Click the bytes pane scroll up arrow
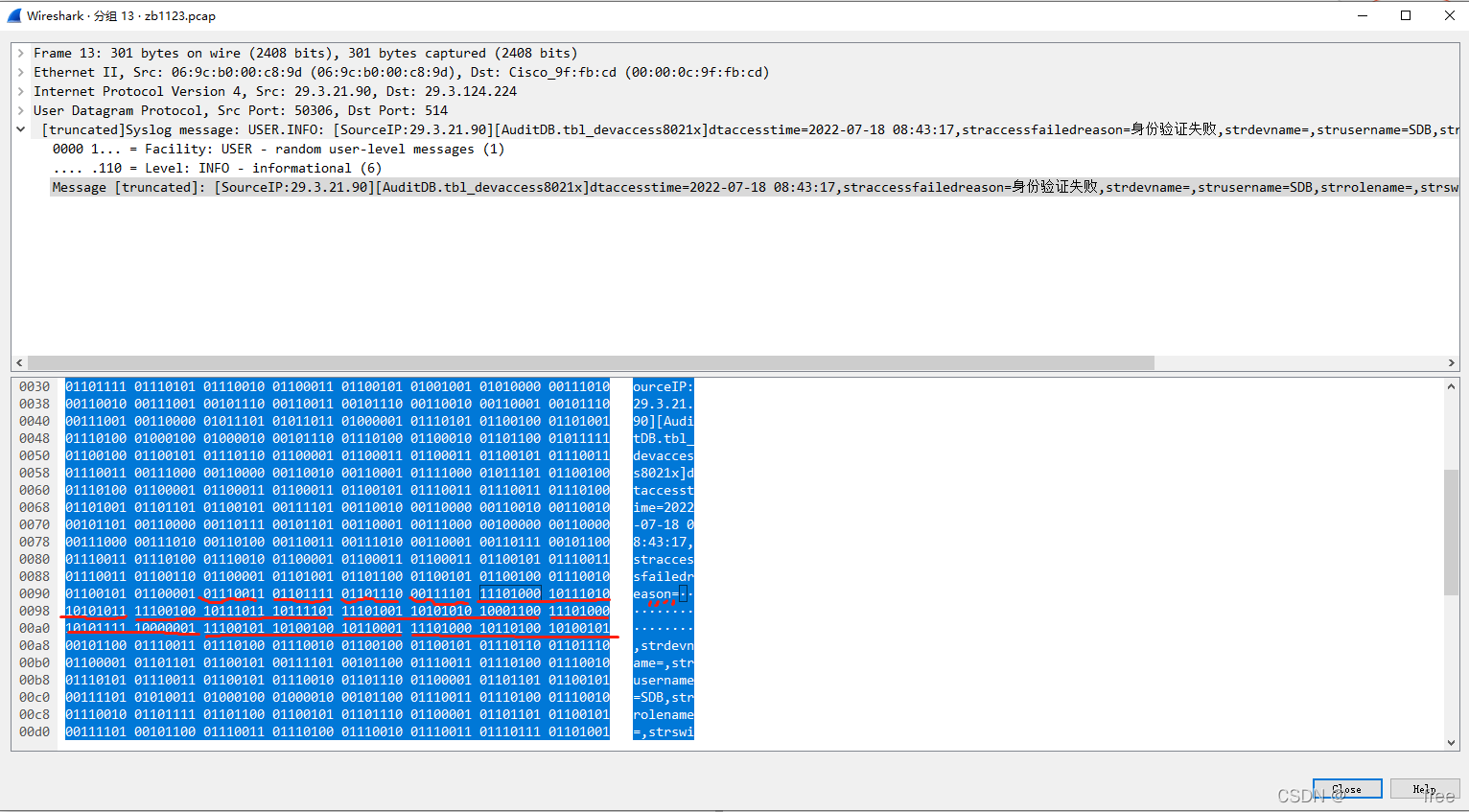Screen dimensions: 1469x812 pyautogui.click(x=1451, y=386)
